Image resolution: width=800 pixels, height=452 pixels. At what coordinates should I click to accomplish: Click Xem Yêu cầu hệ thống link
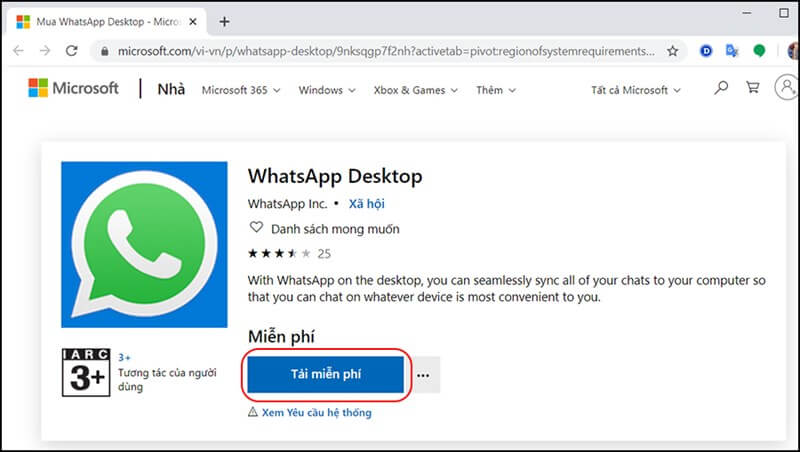click(316, 412)
